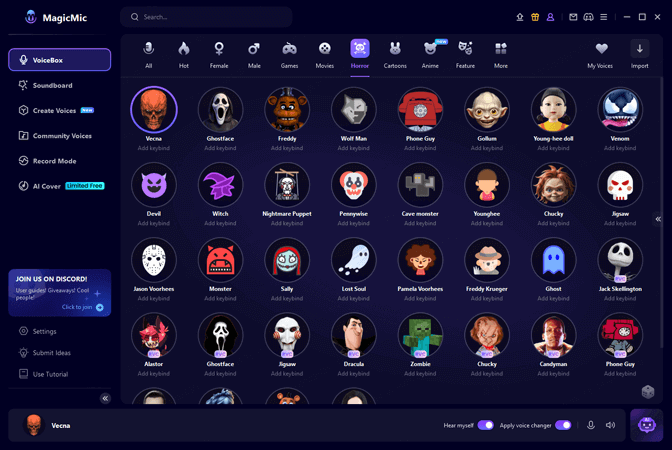Select the Ghostface voice in top row
The image size is (672, 450).
coord(220,110)
